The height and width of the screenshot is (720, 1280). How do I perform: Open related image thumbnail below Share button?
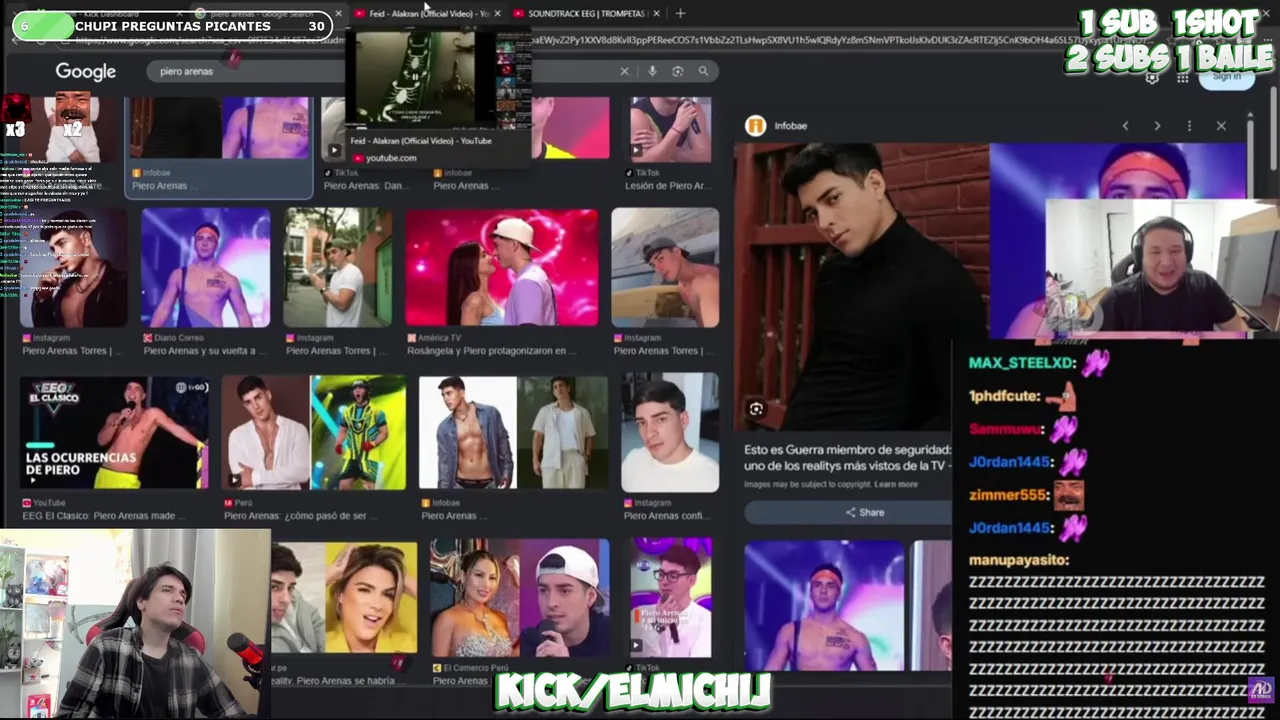coord(824,605)
